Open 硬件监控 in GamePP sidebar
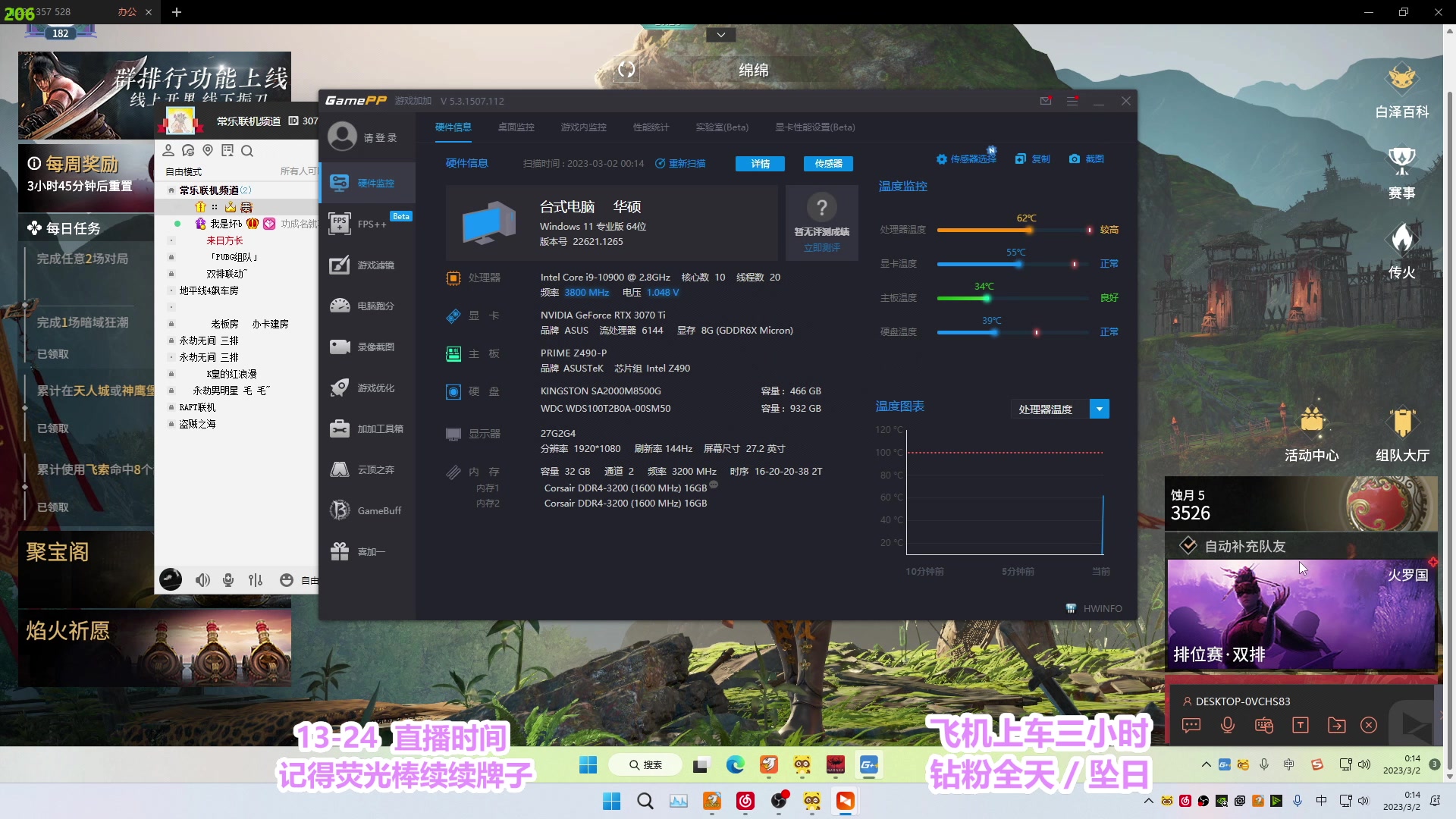Screen dimensions: 1456x819 367,183
